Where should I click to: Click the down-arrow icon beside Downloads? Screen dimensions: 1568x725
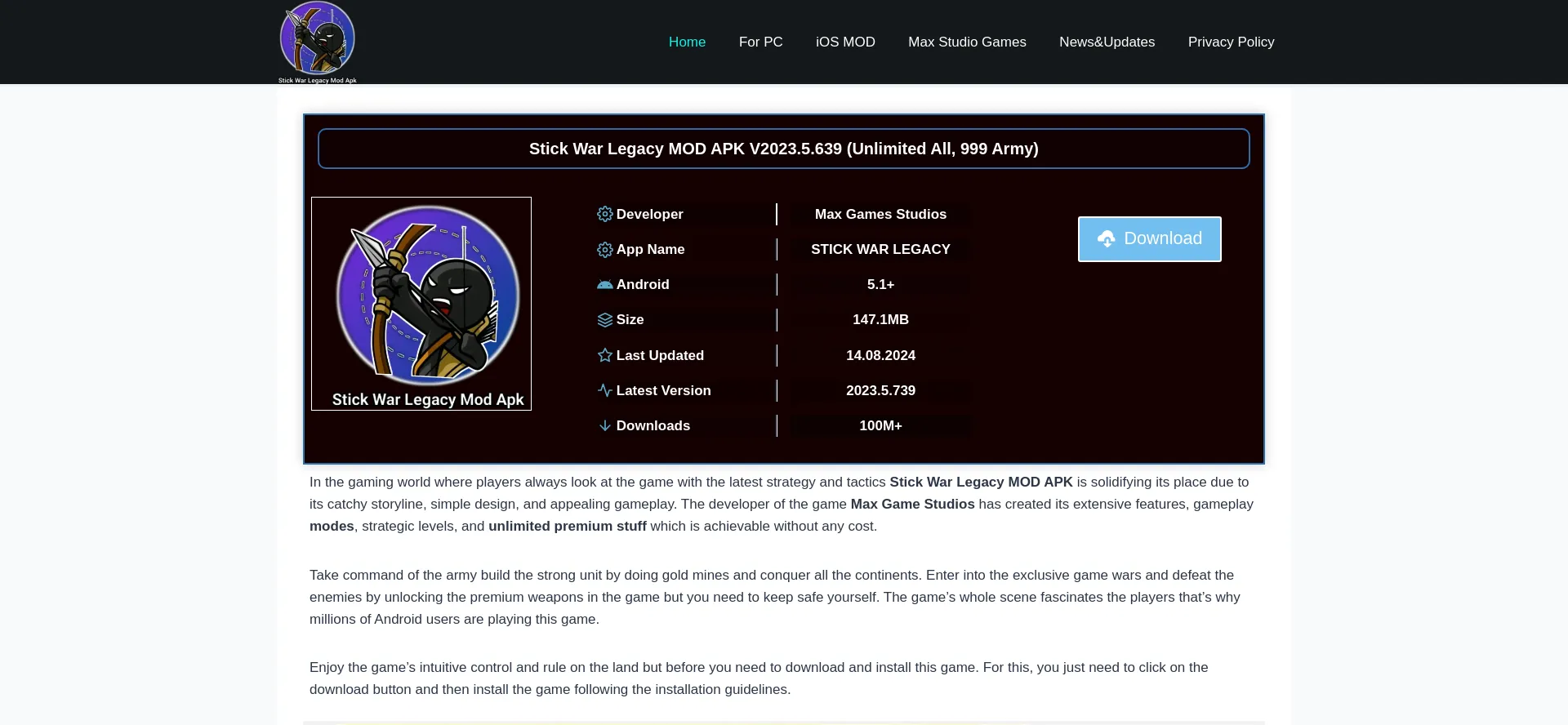[605, 425]
